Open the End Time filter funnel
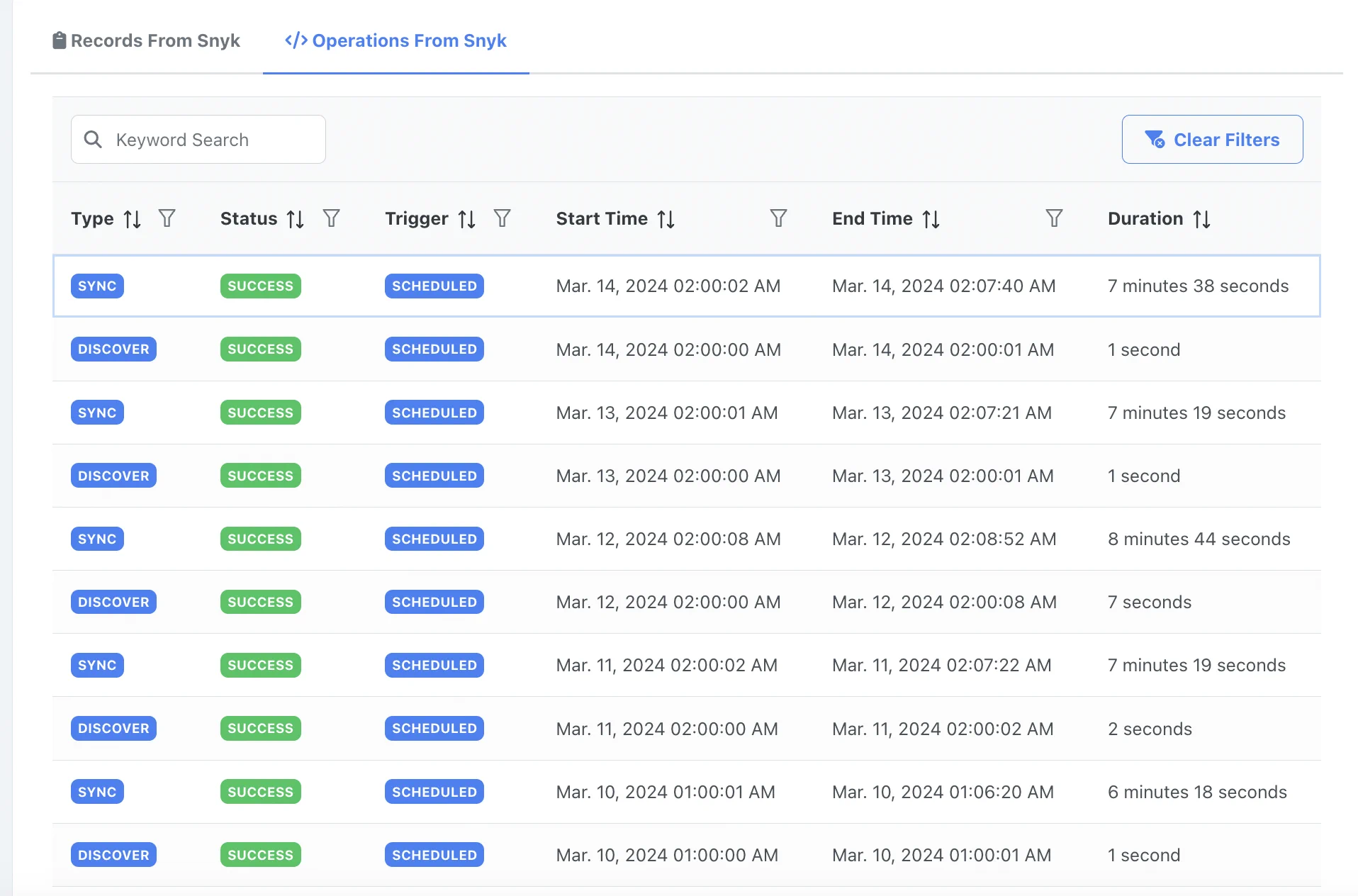Image resolution: width=1358 pixels, height=896 pixels. pos(1054,218)
